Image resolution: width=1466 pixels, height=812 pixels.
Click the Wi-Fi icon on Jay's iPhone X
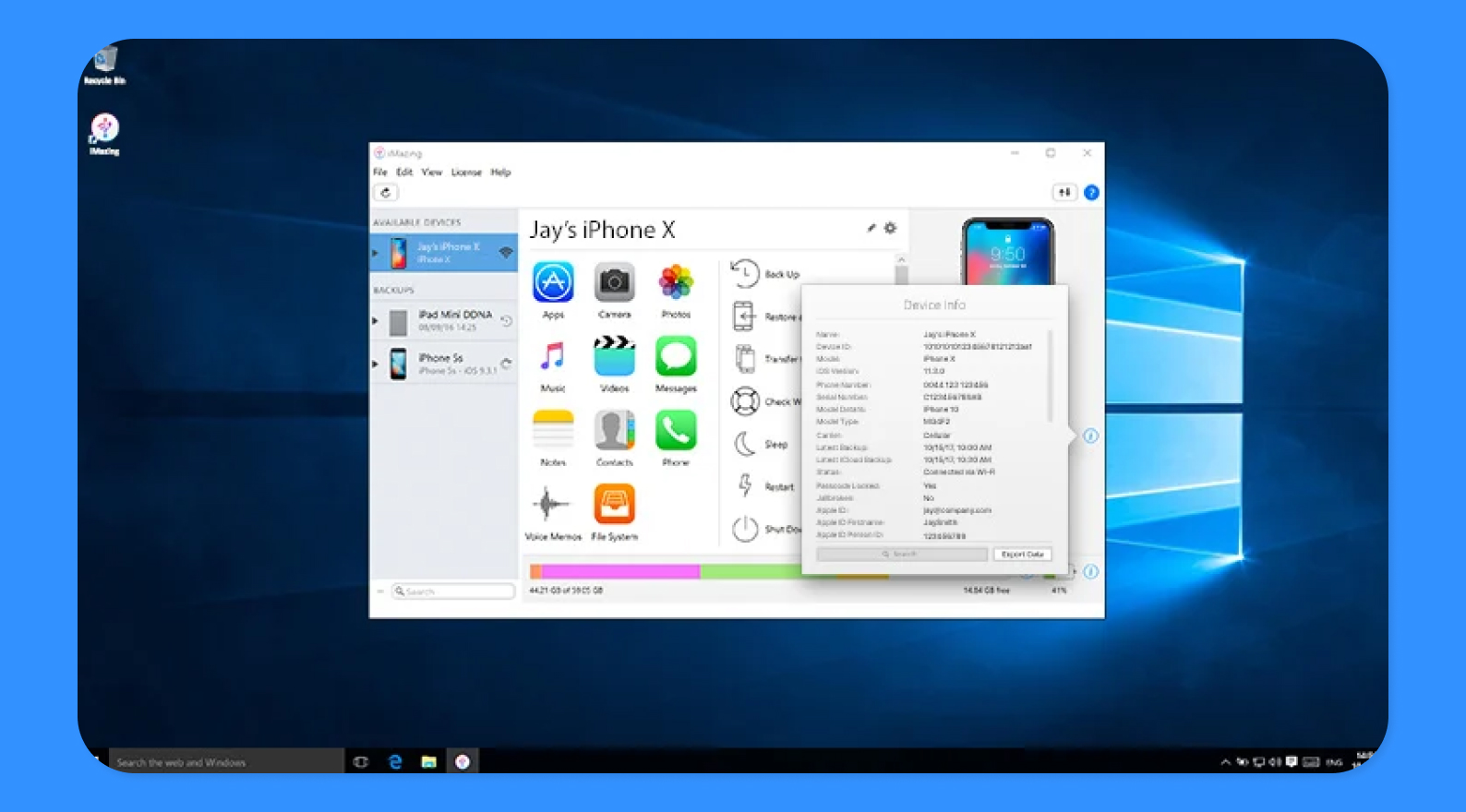pos(506,252)
